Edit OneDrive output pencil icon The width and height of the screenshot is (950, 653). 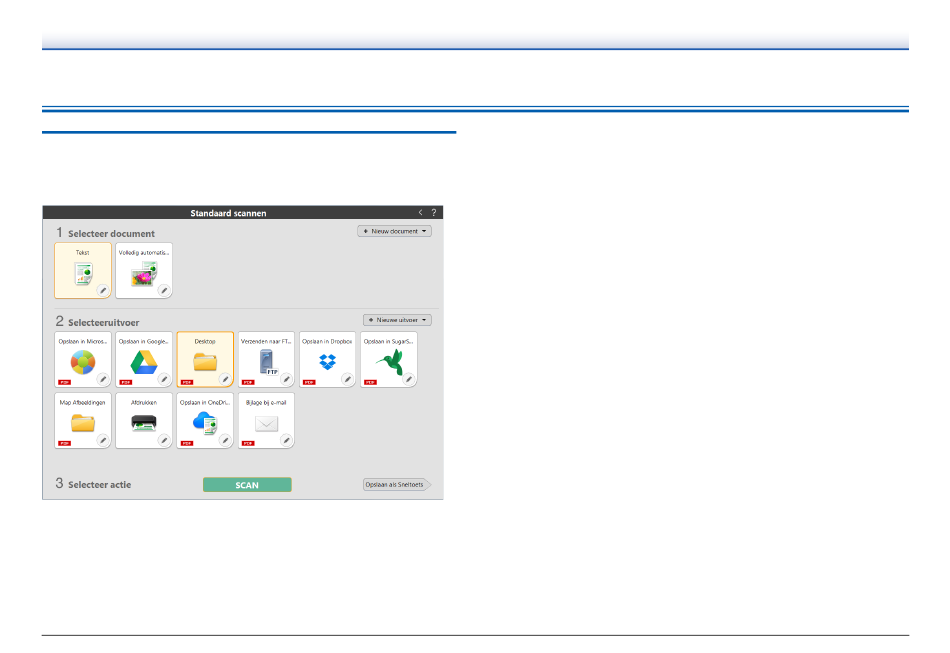point(225,440)
